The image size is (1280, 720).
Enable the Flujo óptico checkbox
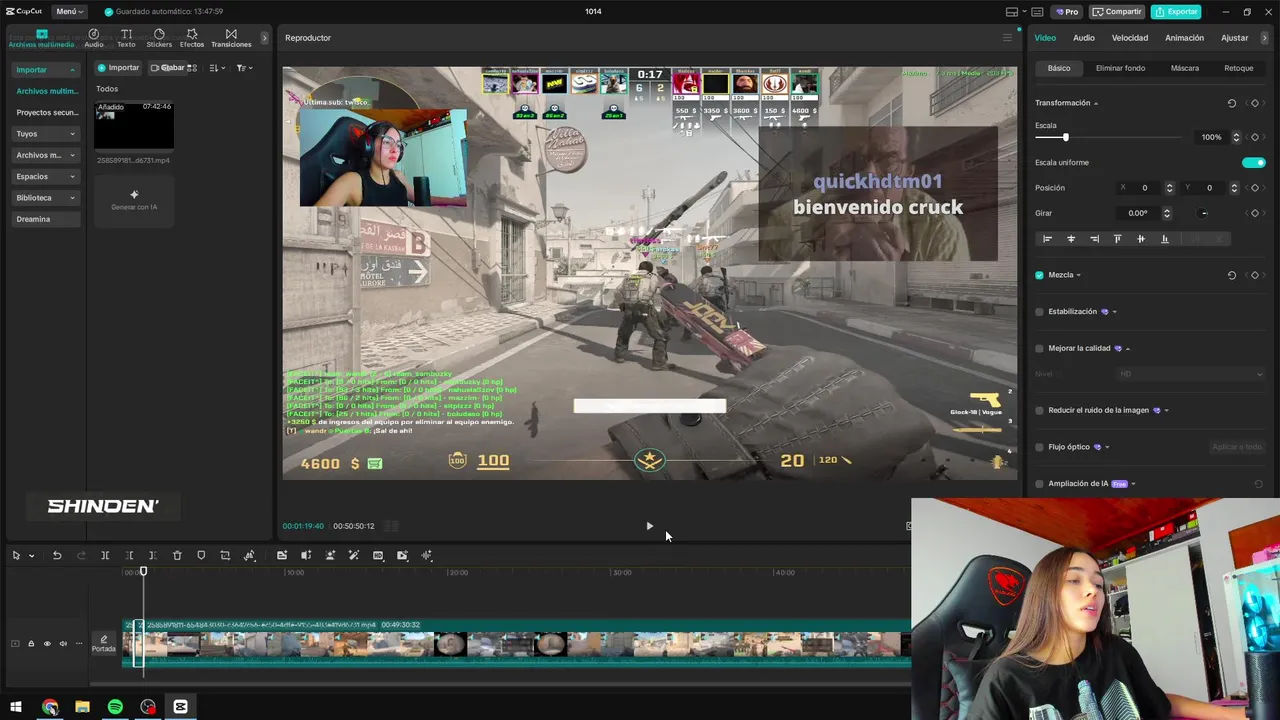(x=1039, y=447)
